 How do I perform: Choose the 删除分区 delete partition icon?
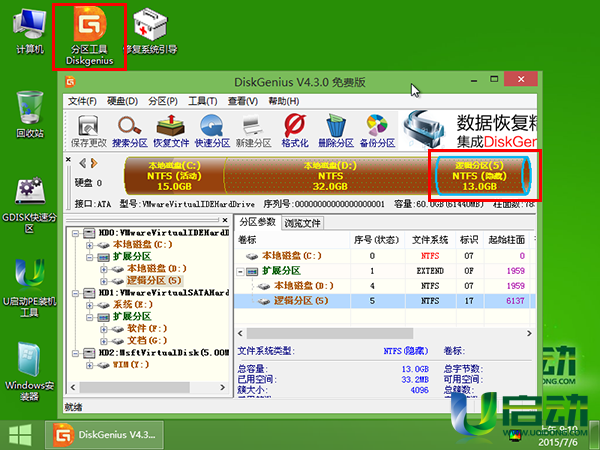pyautogui.click(x=336, y=131)
